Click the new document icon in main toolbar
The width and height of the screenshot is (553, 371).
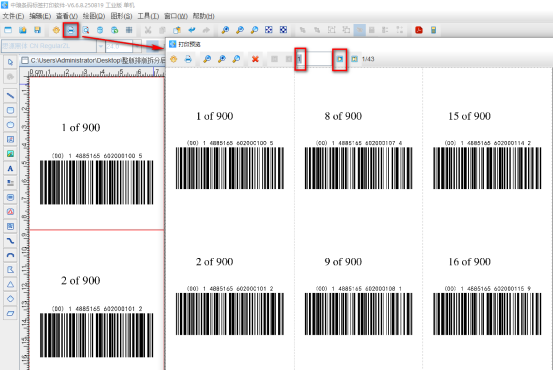pyautogui.click(x=8, y=30)
